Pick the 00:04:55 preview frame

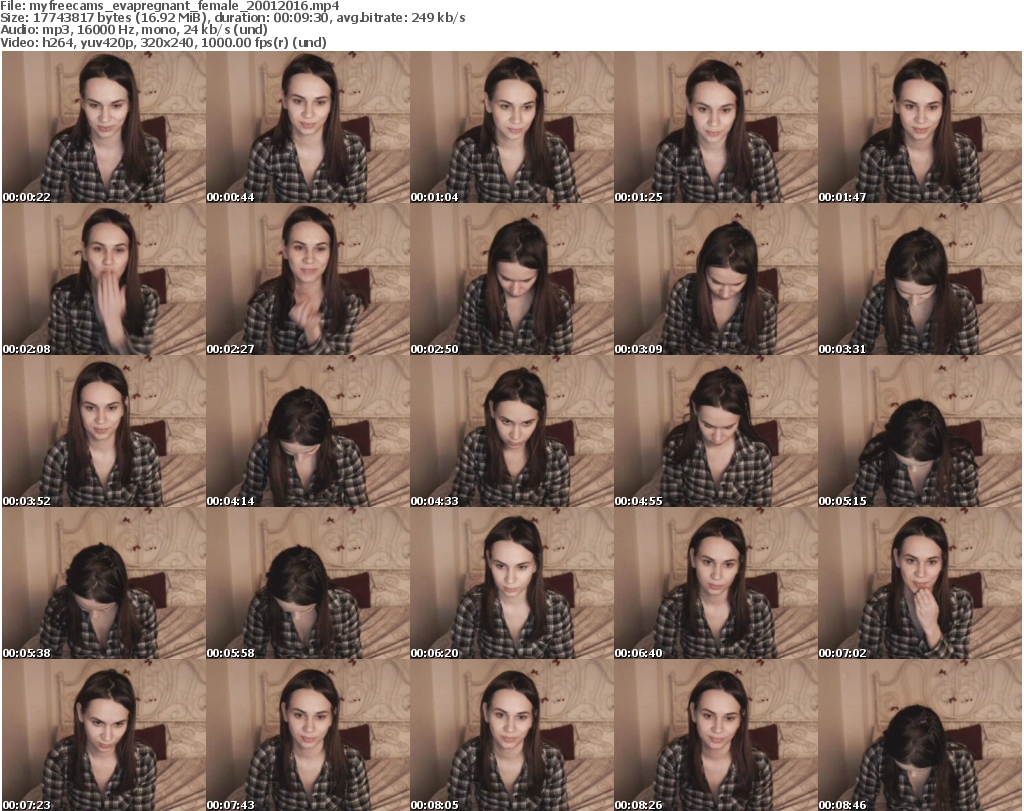coord(716,431)
